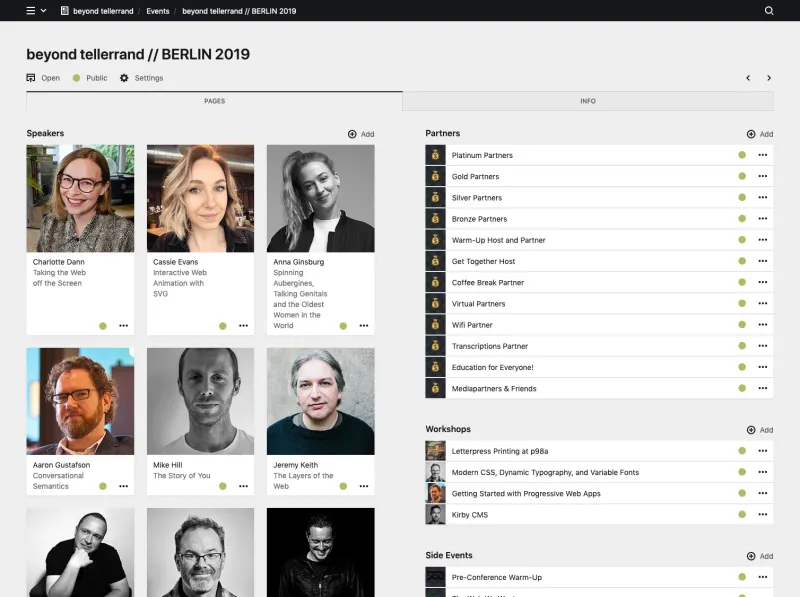This screenshot has width=800, height=597.
Task: Click the Add icon in the Workshops section
Action: coord(750,429)
